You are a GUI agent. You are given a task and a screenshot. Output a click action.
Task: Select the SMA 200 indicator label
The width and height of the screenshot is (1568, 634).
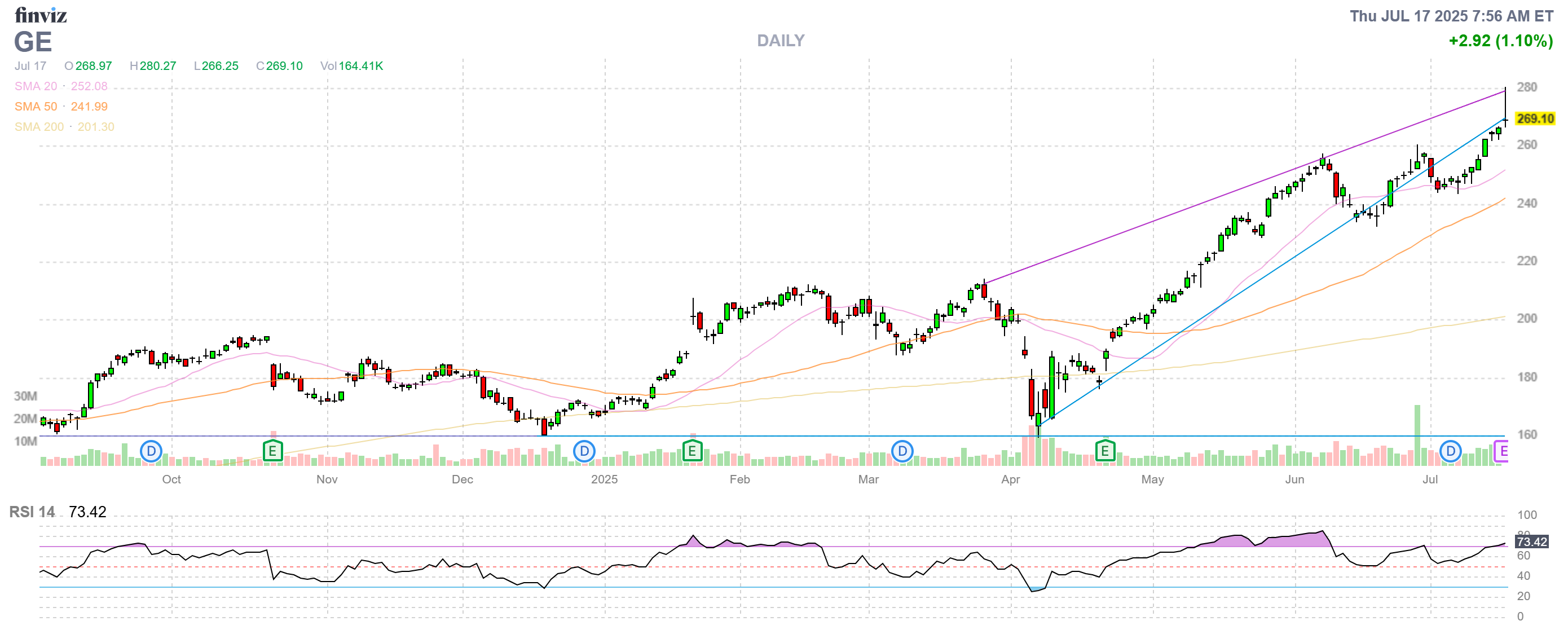point(39,126)
